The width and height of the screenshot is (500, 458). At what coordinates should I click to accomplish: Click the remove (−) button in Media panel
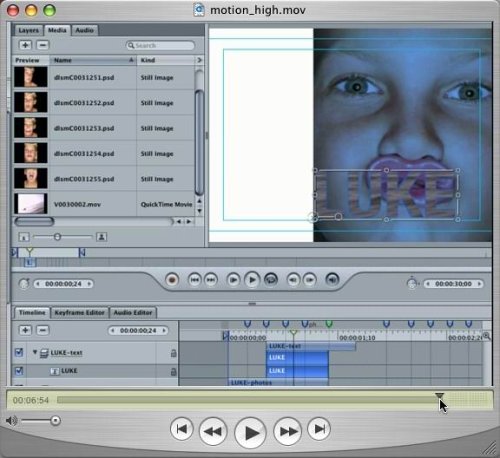coord(43,45)
